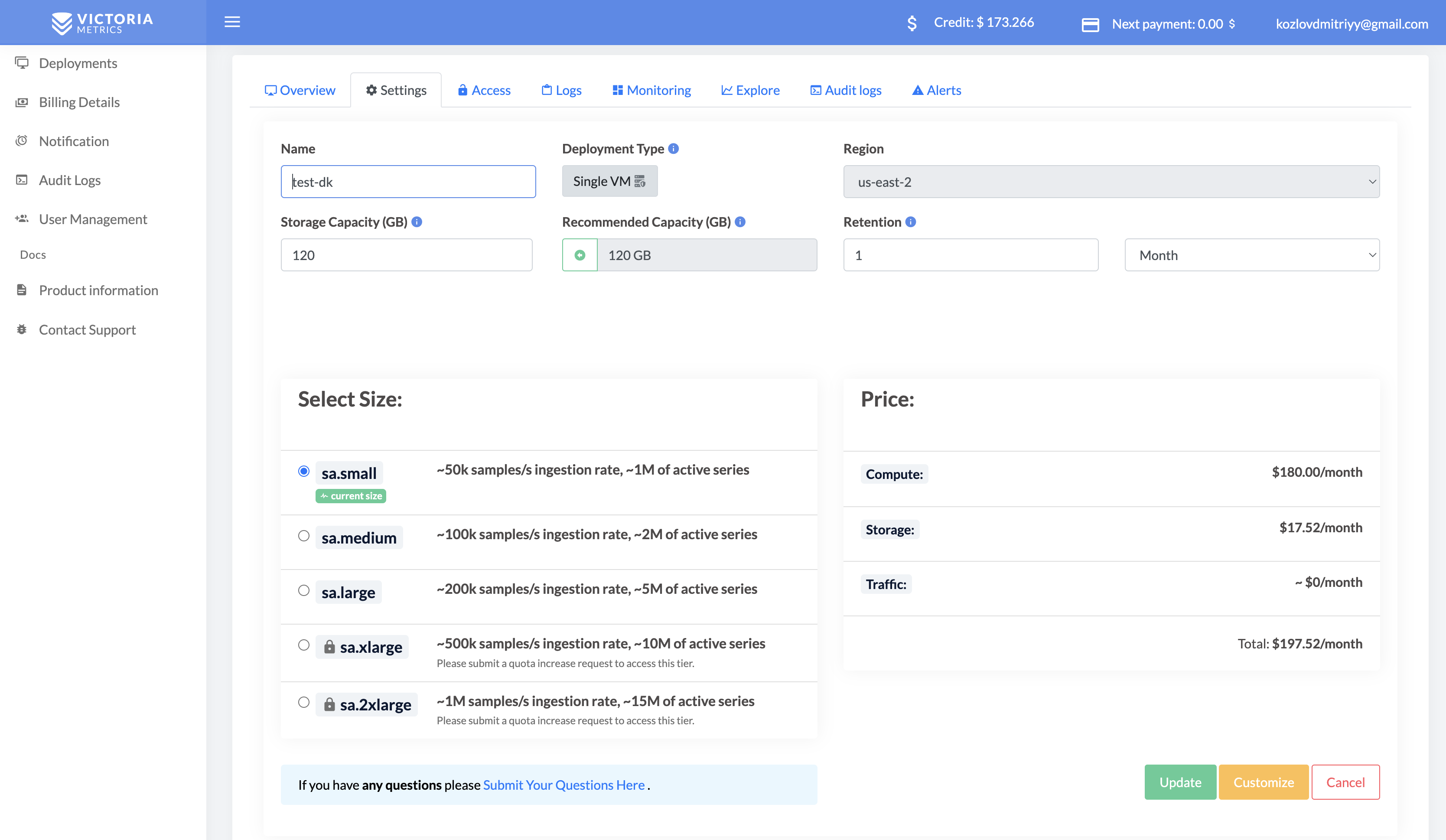This screenshot has height=840, width=1446.
Task: Click the gear icon on Settings tab
Action: (372, 90)
